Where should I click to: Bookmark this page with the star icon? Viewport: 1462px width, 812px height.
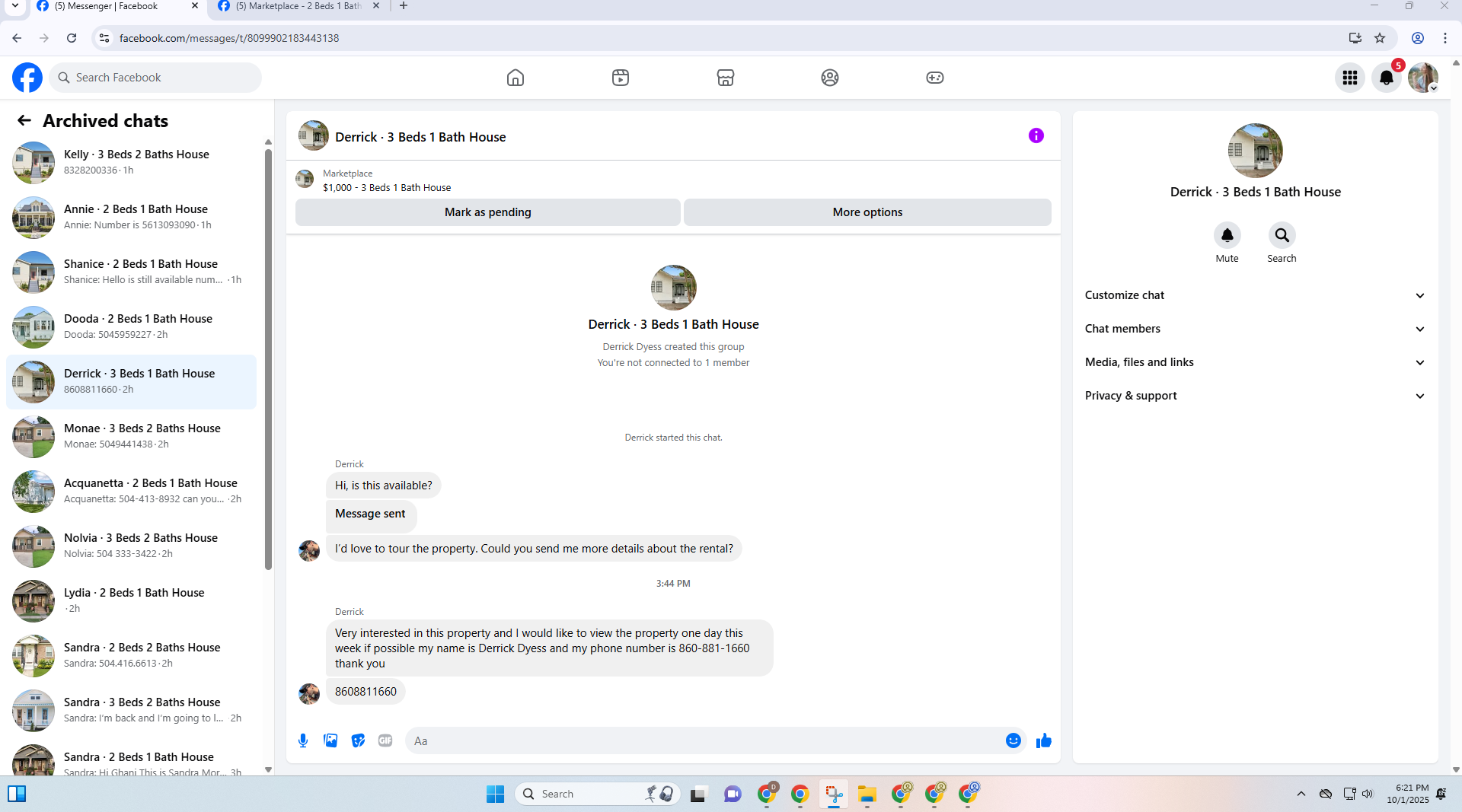[1380, 38]
